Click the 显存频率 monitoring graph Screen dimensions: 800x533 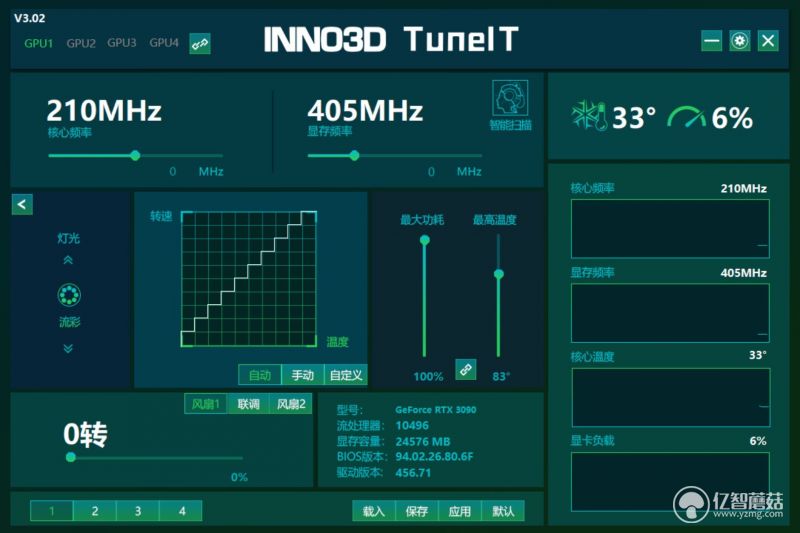click(670, 313)
